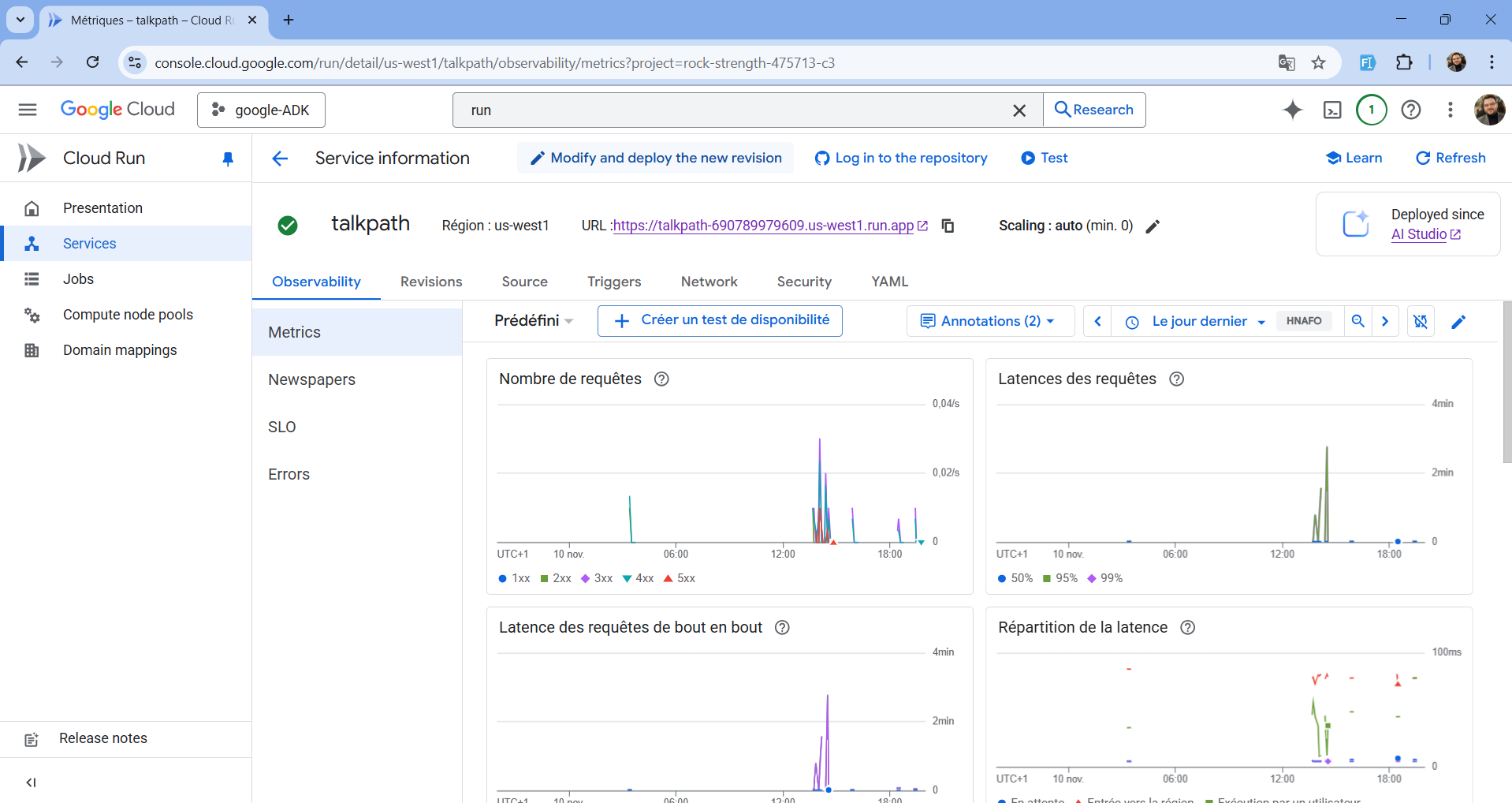Go back using the Service information arrow
The height and width of the screenshot is (803, 1512).
click(x=280, y=159)
